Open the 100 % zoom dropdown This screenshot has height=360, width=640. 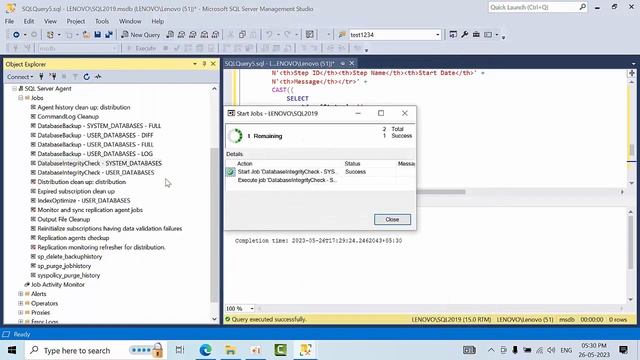point(252,309)
